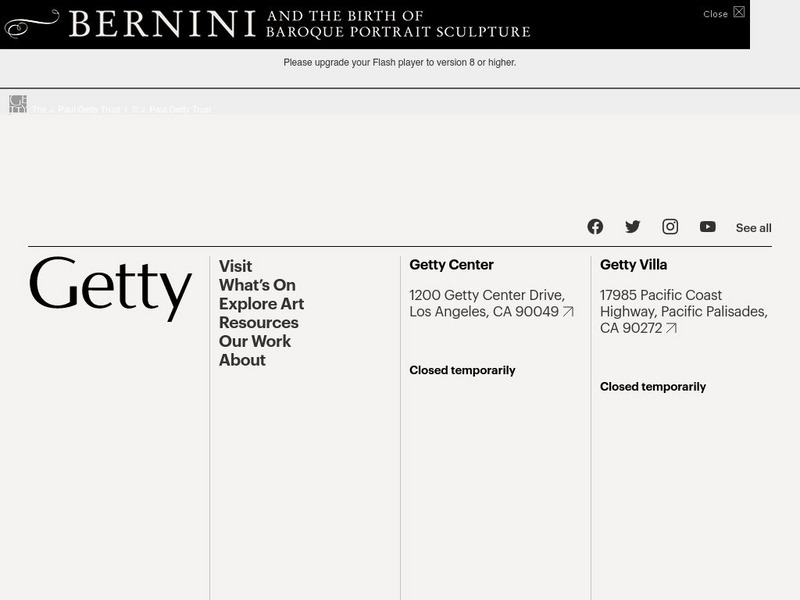Click the Flash player upgrade notice
The width and height of the screenshot is (800, 600).
point(400,62)
